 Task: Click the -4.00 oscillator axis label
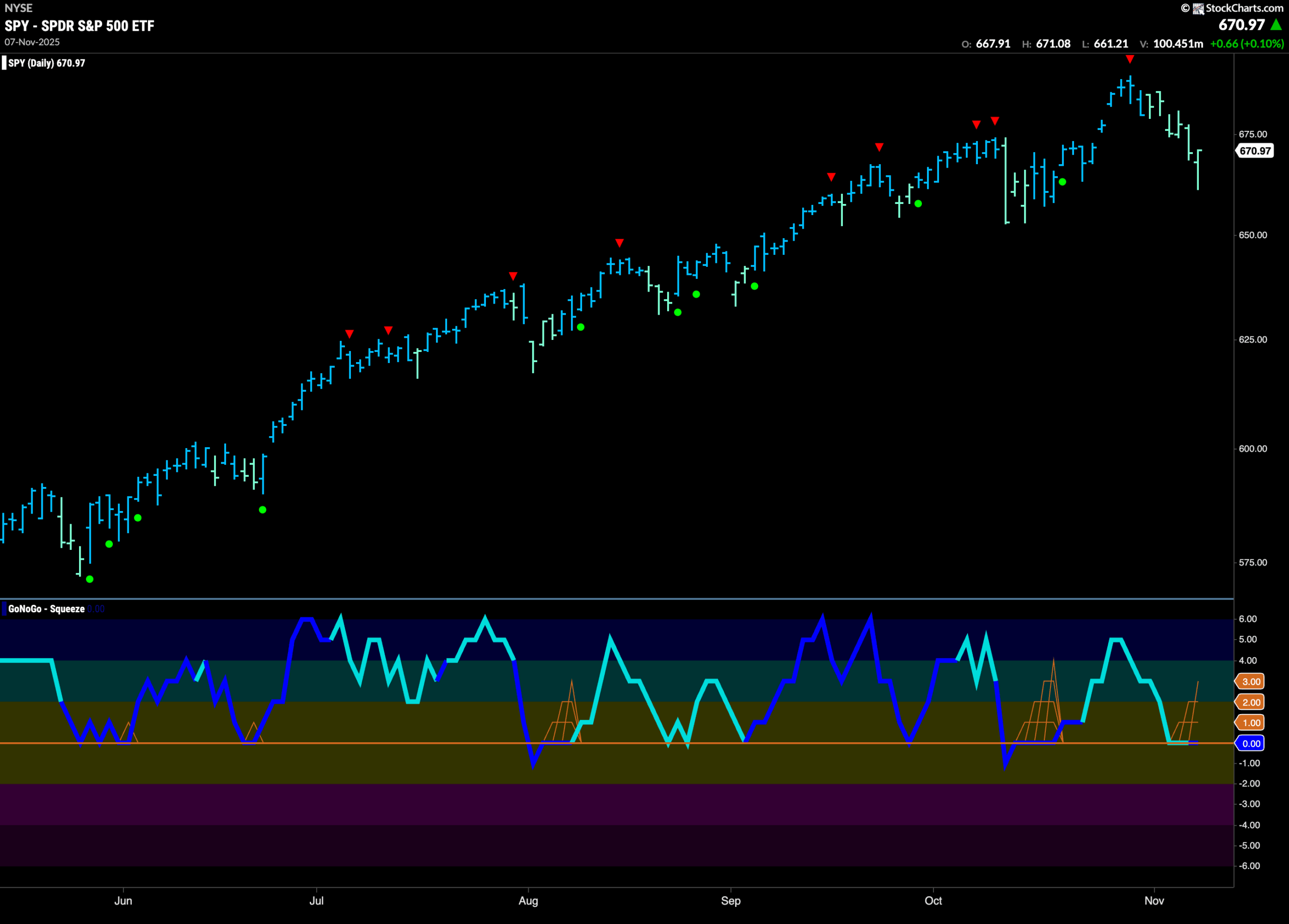coord(1249,825)
